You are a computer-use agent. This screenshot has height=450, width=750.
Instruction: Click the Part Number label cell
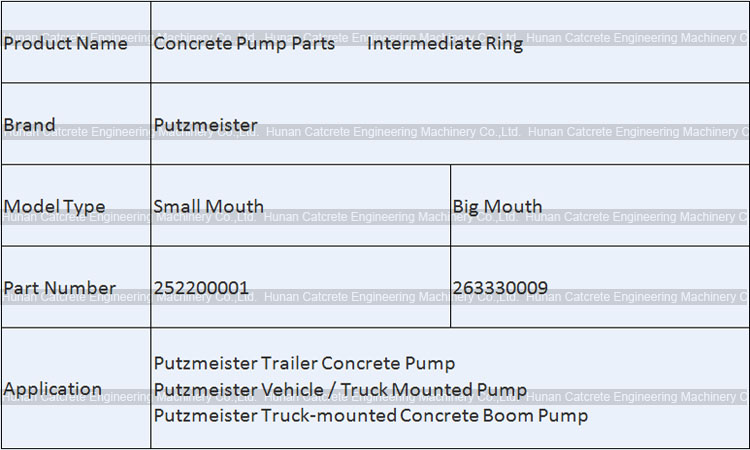59,289
